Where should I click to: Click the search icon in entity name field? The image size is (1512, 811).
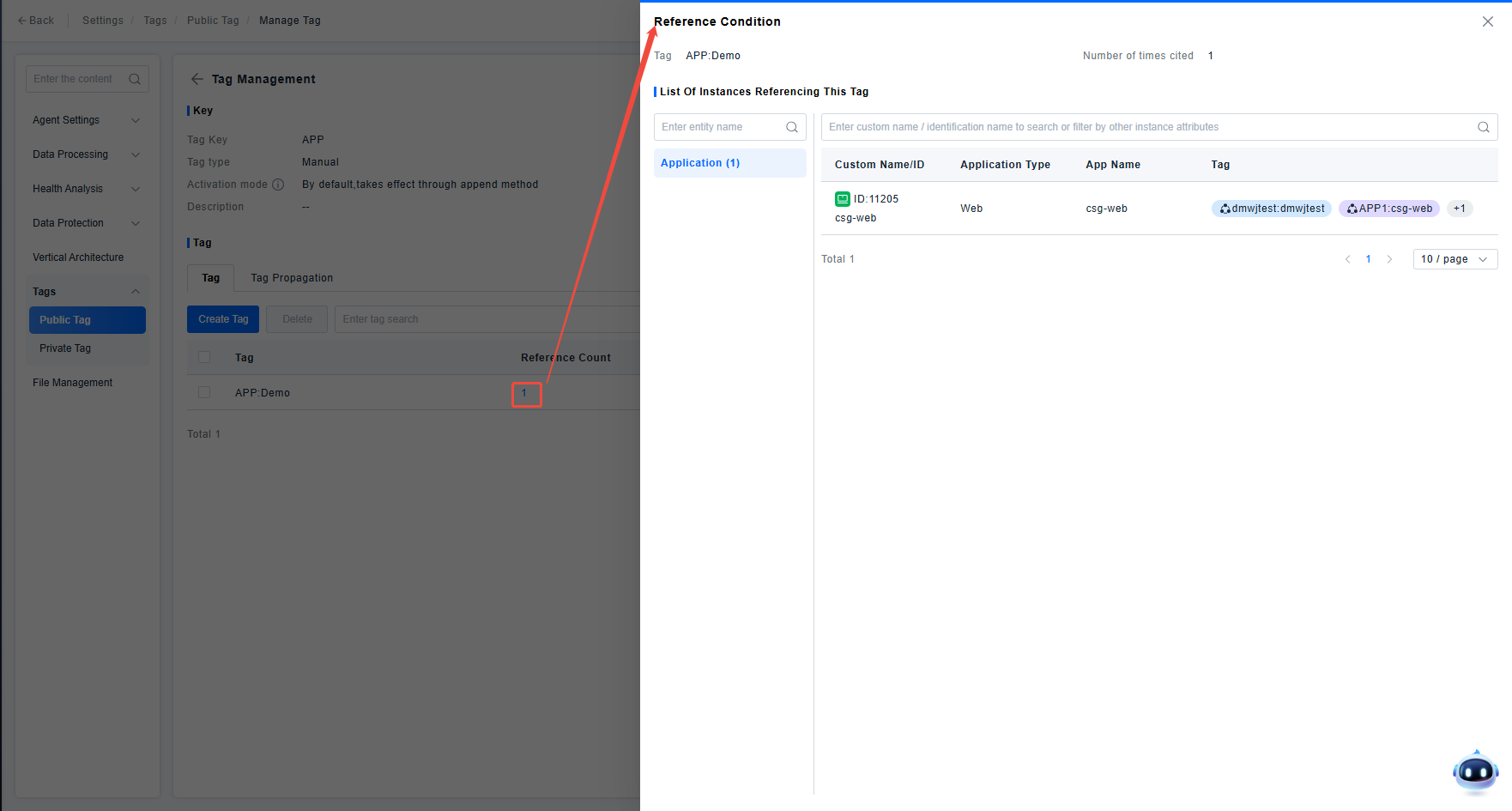[791, 127]
